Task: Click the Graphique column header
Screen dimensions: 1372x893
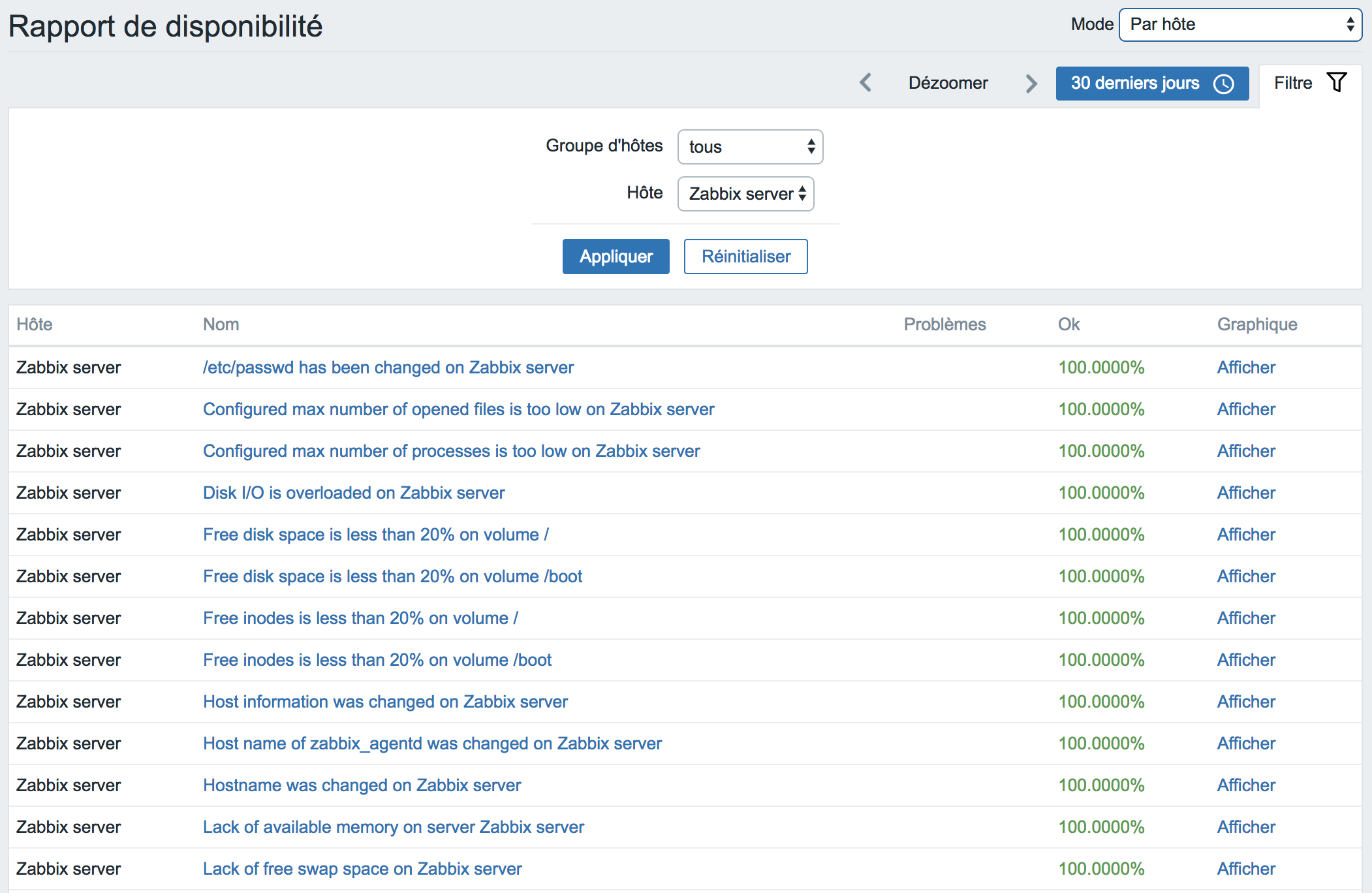Action: (x=1257, y=324)
